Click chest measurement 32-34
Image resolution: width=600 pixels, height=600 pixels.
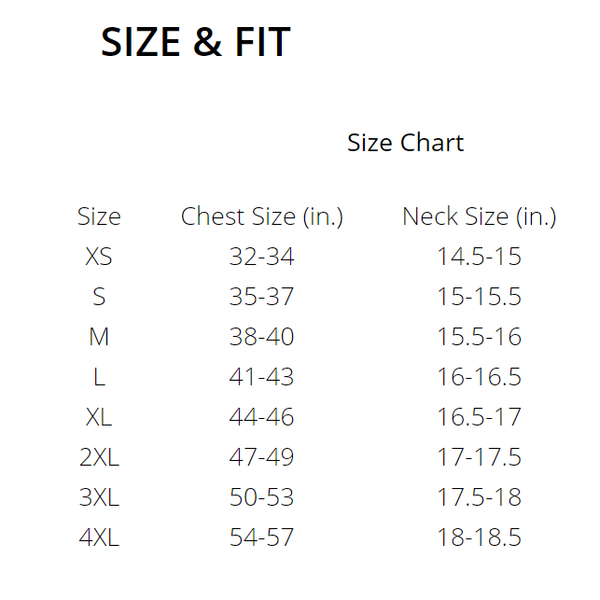[262, 257]
